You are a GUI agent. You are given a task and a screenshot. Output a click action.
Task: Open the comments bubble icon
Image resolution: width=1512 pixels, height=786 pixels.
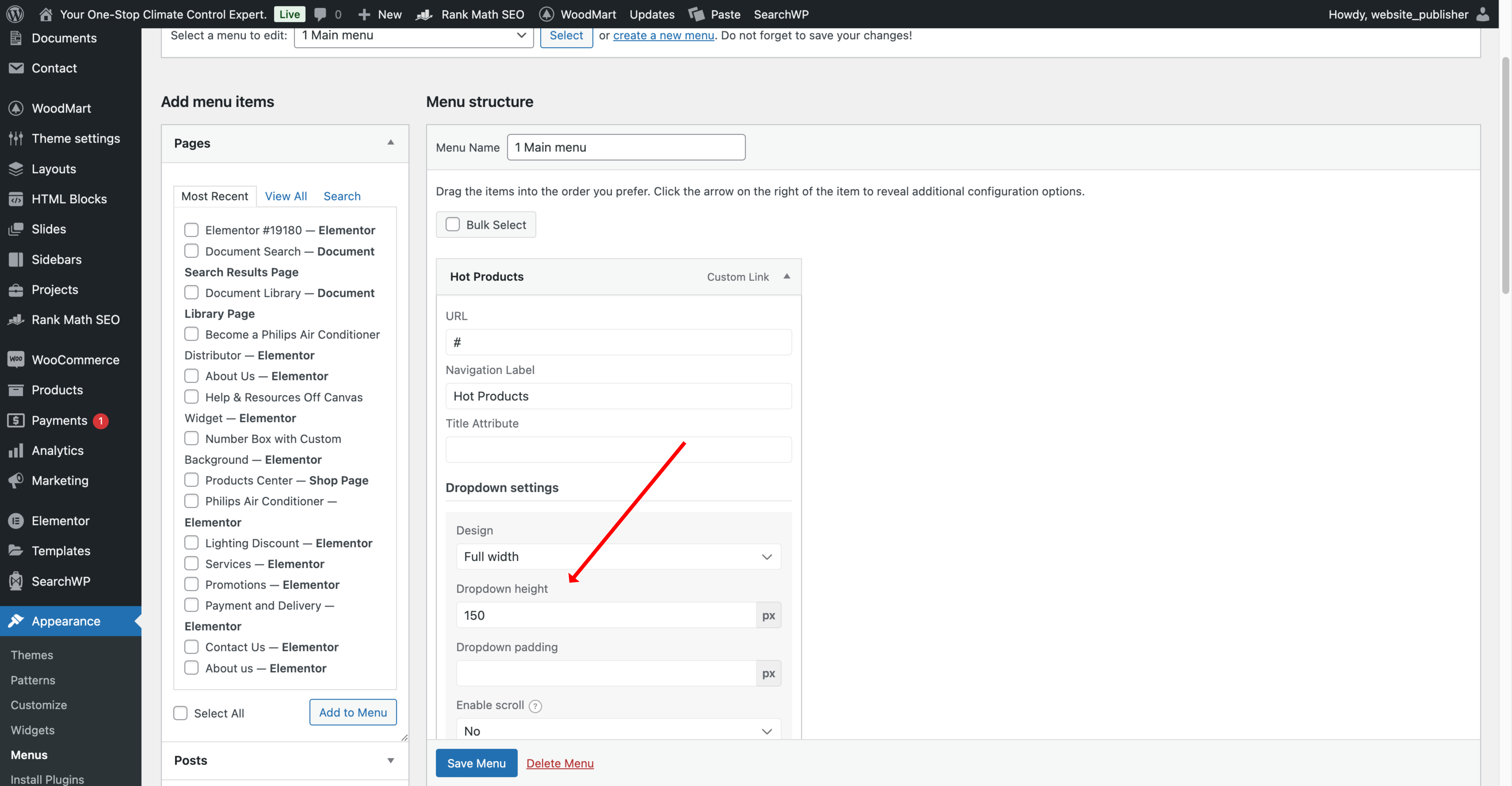point(320,14)
